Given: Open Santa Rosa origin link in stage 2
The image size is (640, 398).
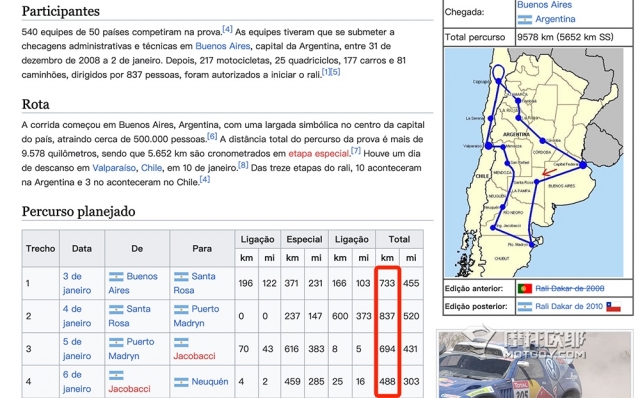Looking at the screenshot, I should [129, 316].
